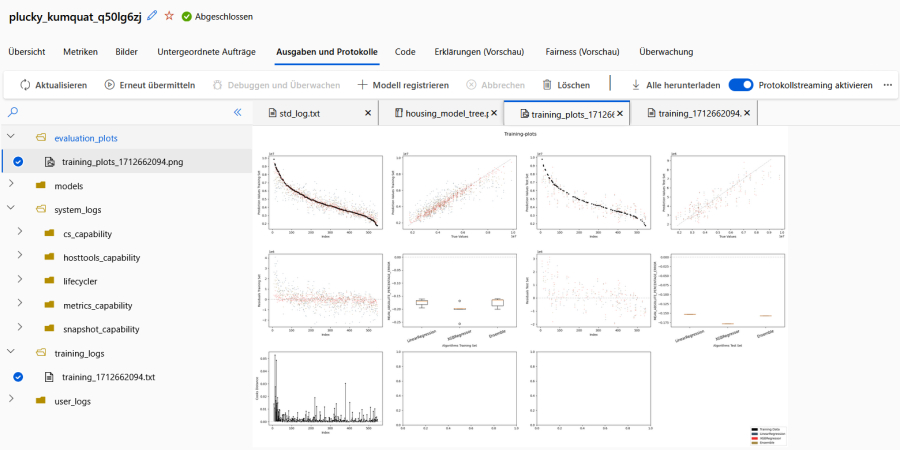Click Erneut übermitteln button
900x450 pixels.
pyautogui.click(x=149, y=86)
